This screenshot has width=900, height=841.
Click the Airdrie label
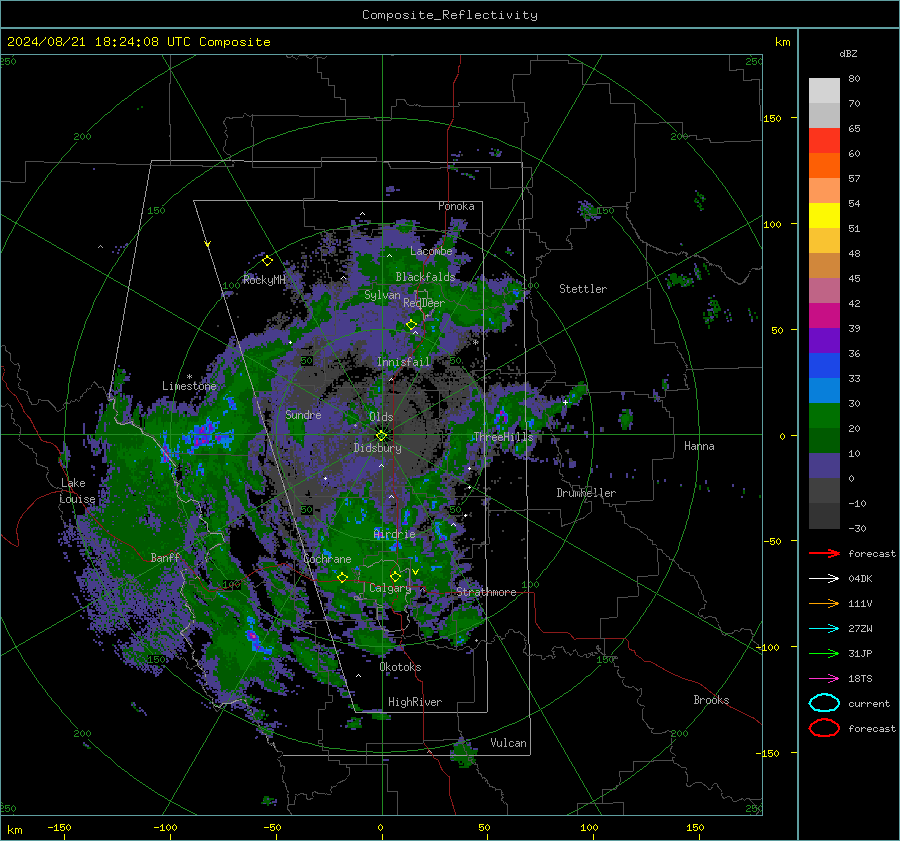[x=394, y=534]
